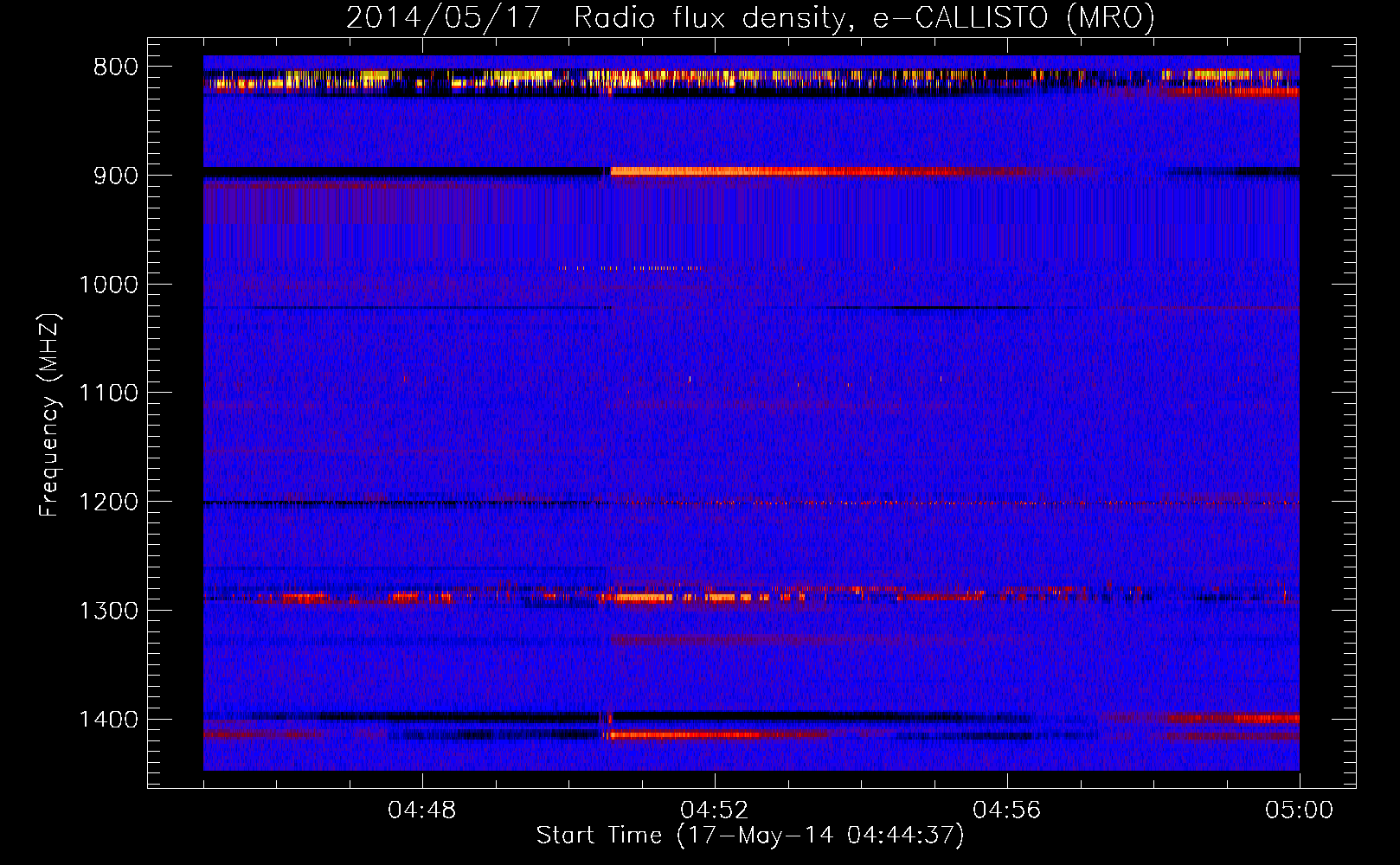Select the 900 frequency axis label
This screenshot has width=1400, height=865.
(x=115, y=176)
